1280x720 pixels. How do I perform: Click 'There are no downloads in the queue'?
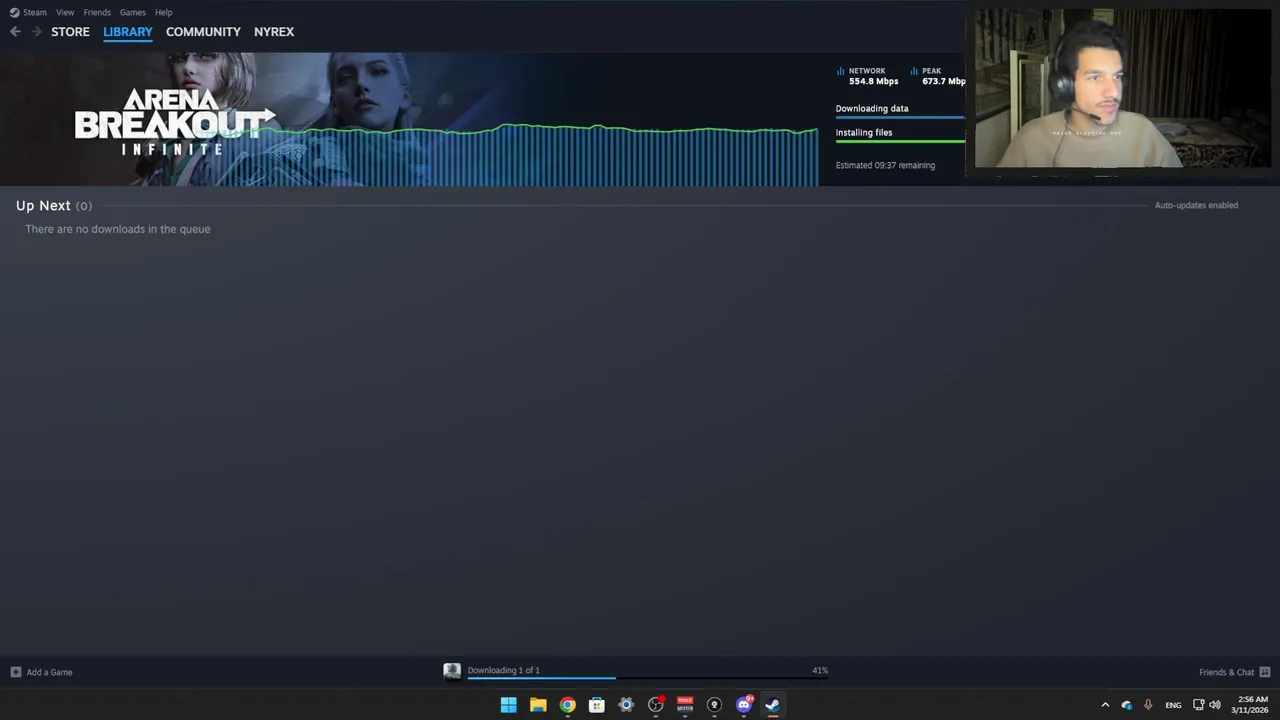click(x=118, y=229)
